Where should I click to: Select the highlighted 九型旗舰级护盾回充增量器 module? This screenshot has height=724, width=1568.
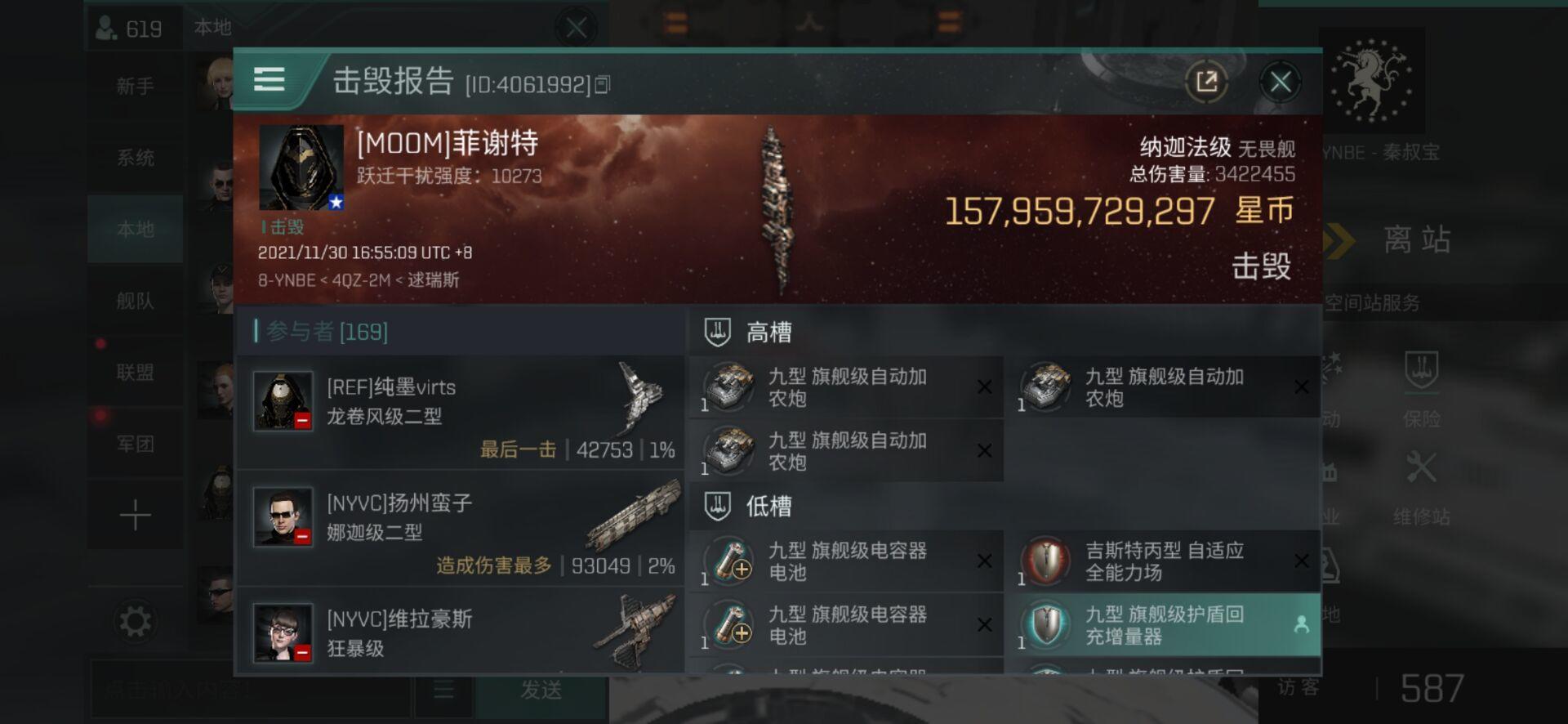(x=1166, y=625)
